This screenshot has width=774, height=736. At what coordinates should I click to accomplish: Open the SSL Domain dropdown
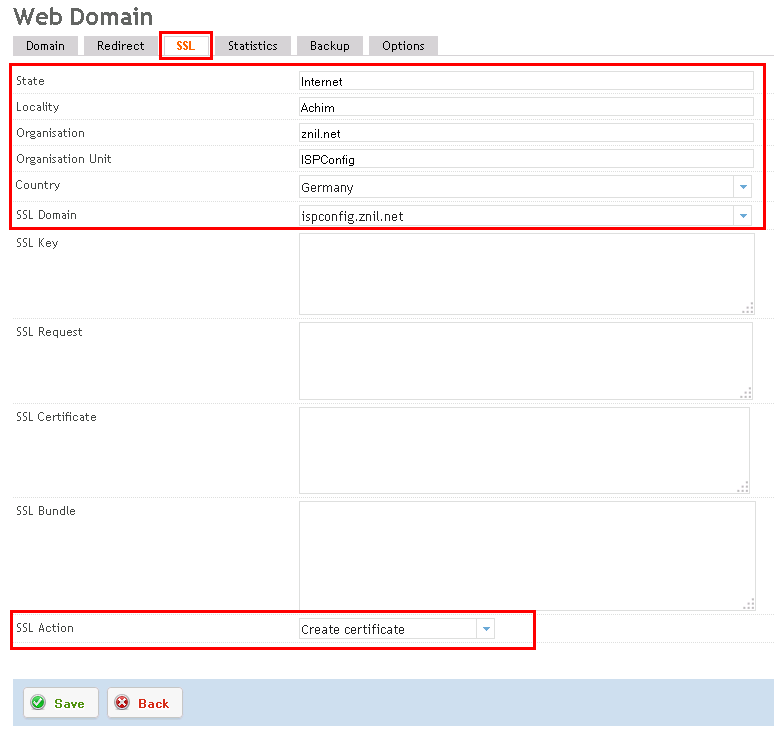click(x=742, y=215)
